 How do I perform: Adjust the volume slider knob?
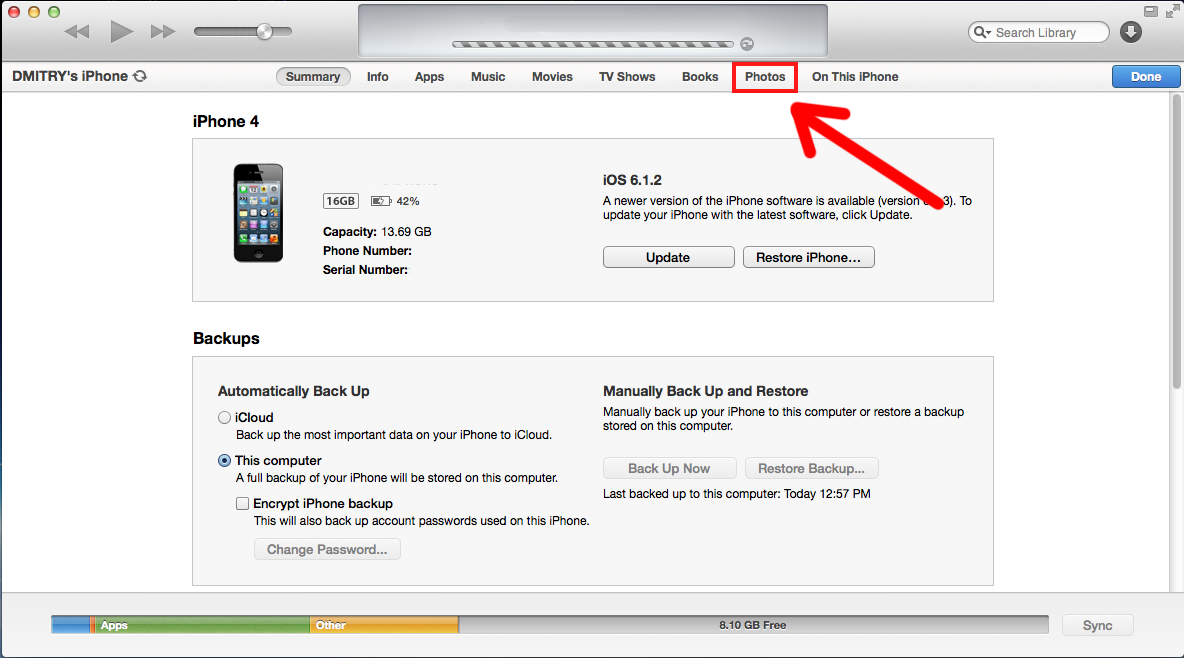(x=264, y=32)
